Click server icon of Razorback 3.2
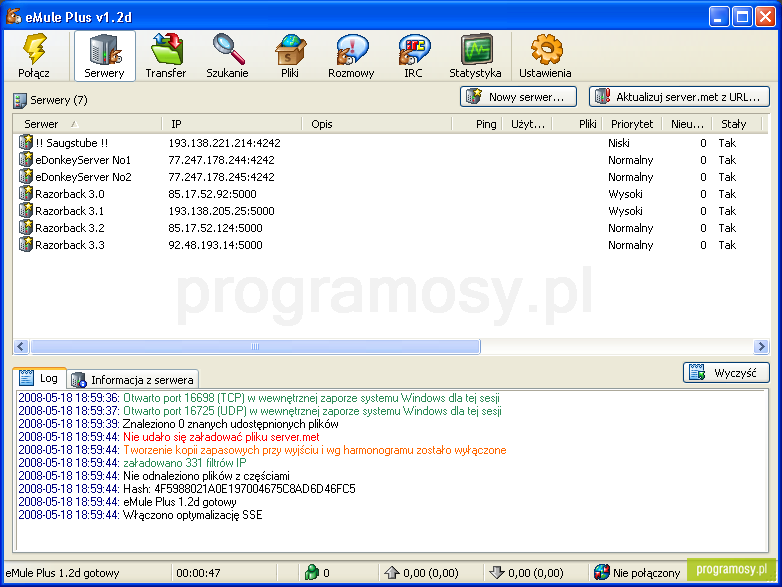This screenshot has width=782, height=587. pyautogui.click(x=26, y=227)
